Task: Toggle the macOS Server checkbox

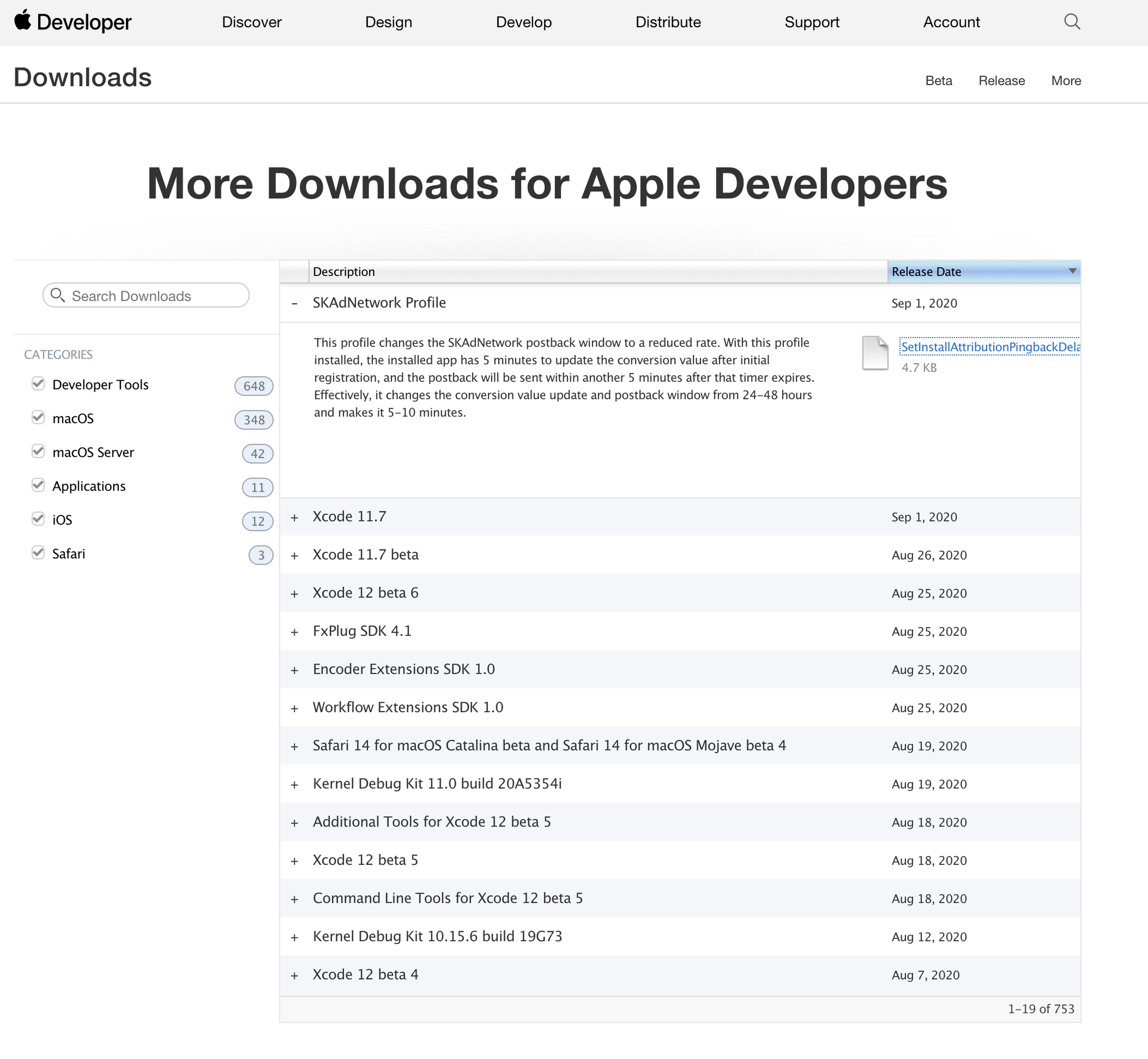Action: tap(38, 451)
